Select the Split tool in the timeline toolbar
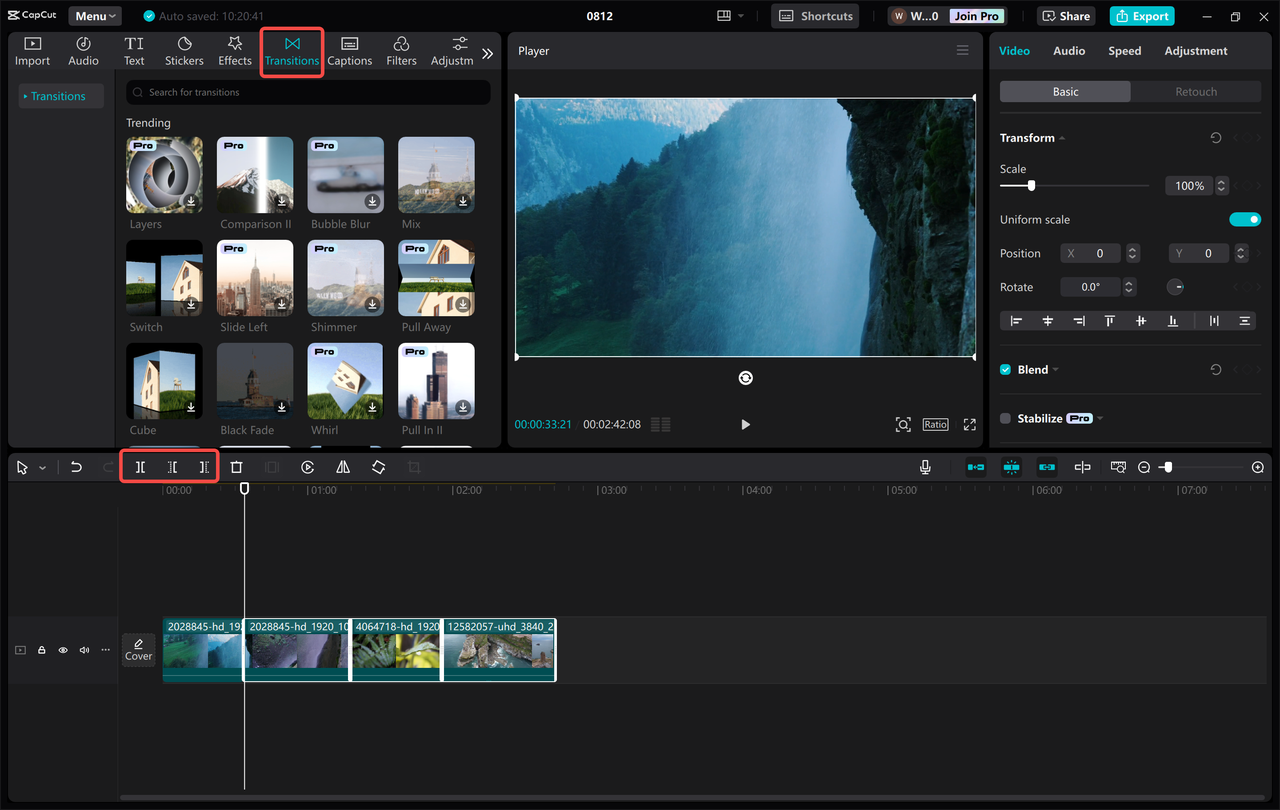 (x=140, y=466)
